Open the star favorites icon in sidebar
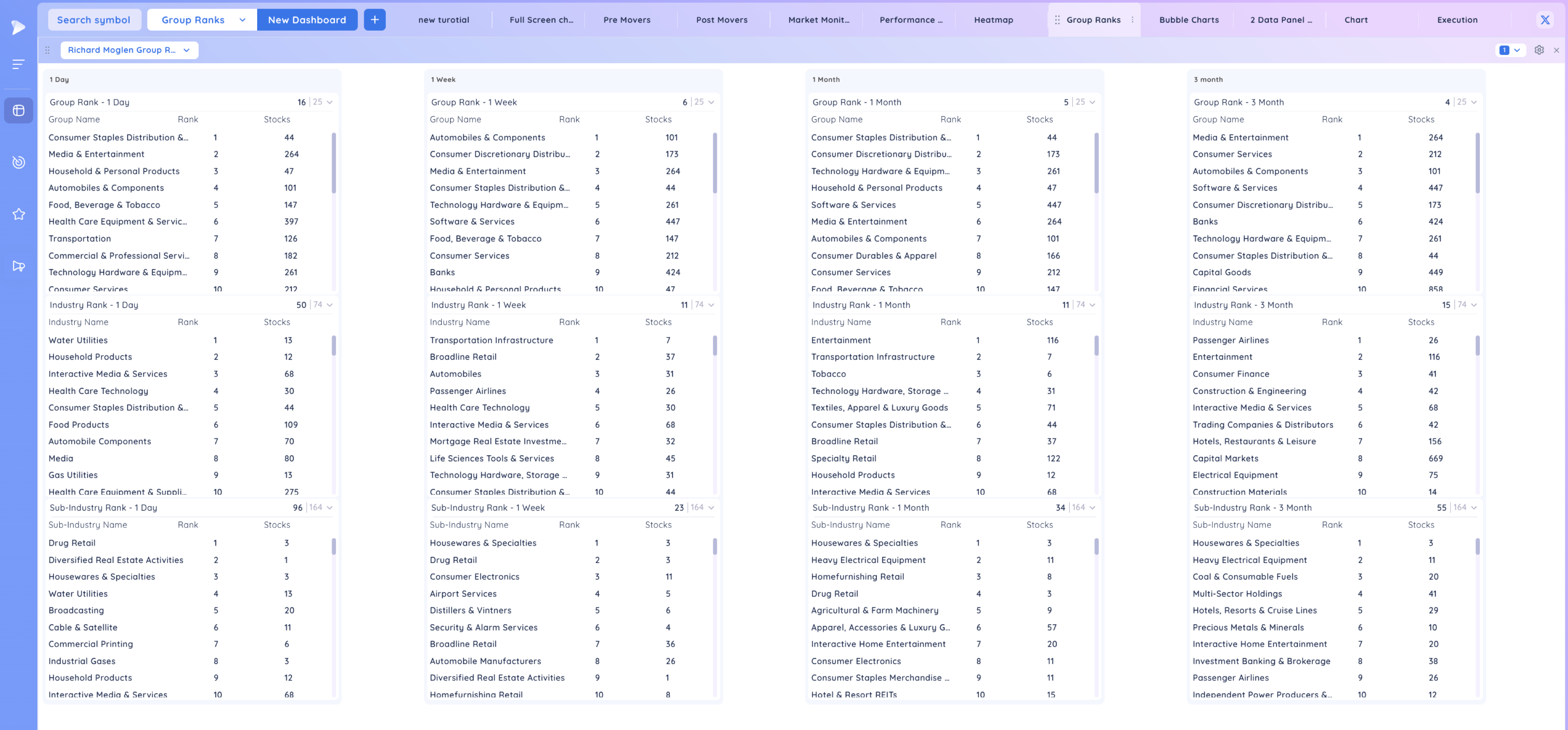The image size is (1568, 730). (x=19, y=214)
